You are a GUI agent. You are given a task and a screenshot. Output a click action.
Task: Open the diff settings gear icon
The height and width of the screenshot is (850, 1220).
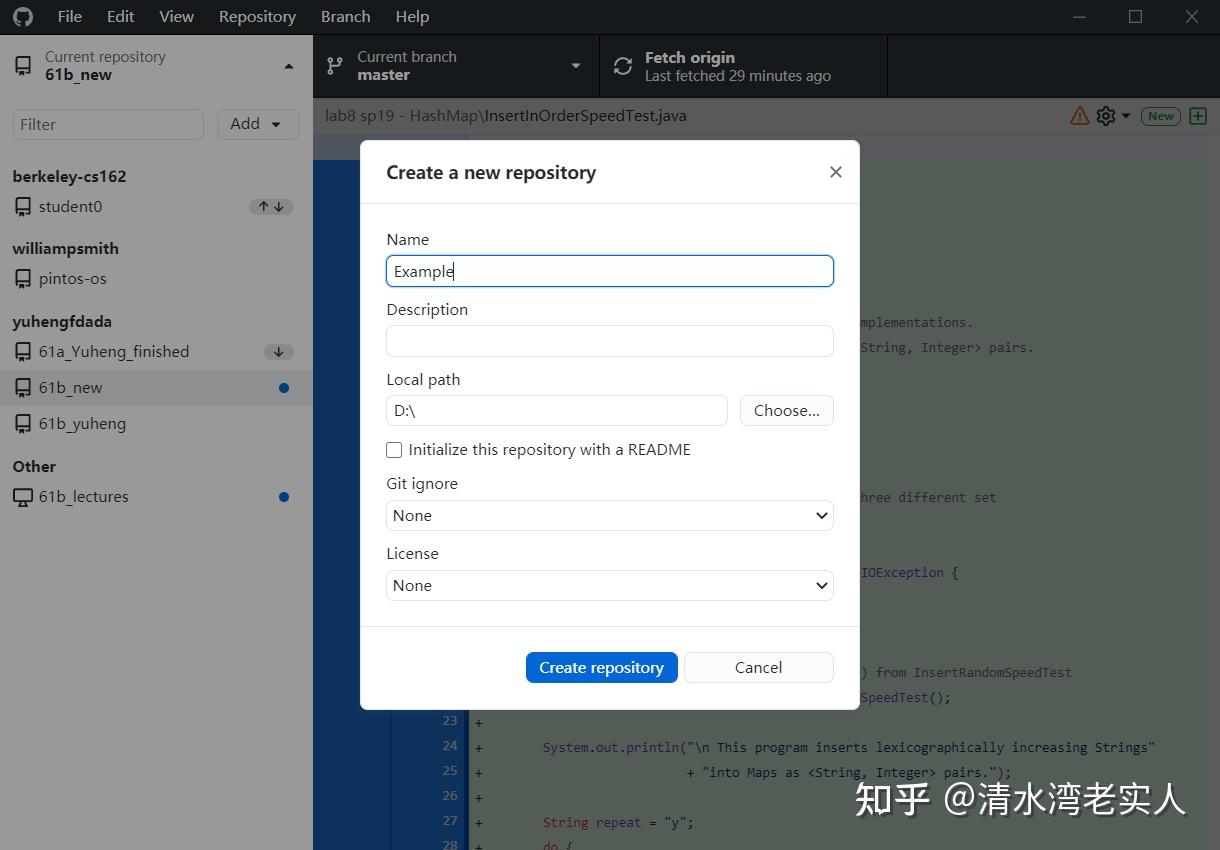[1104, 115]
